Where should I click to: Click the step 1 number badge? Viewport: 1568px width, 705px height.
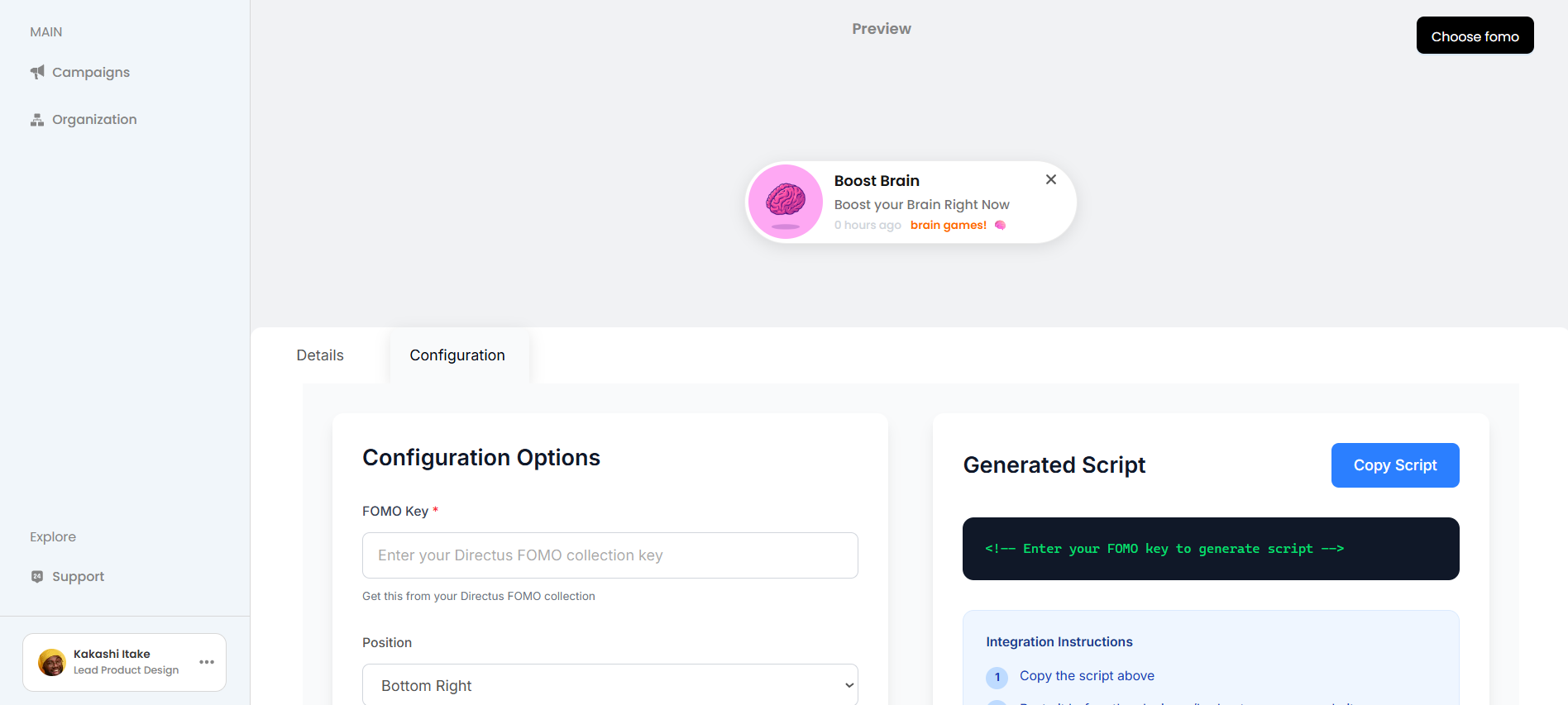tap(997, 677)
